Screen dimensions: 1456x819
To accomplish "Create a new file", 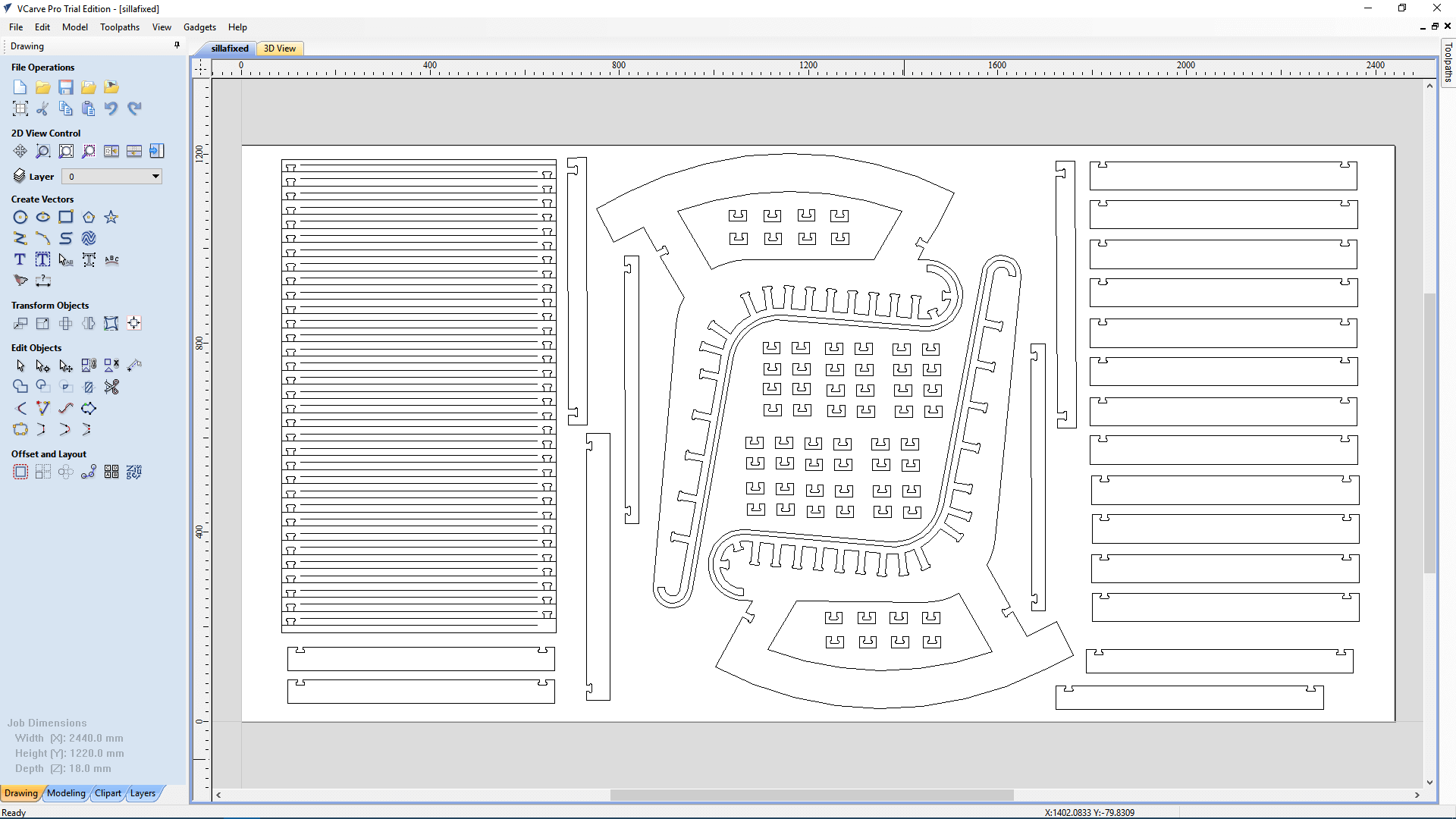I will 20,87.
